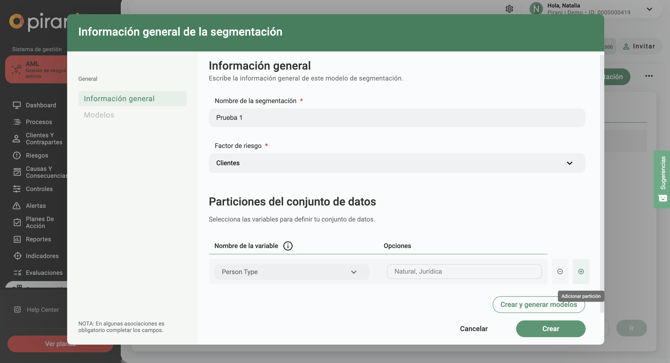Select Información general in dialog sidebar
The width and height of the screenshot is (670, 363).
pos(132,99)
